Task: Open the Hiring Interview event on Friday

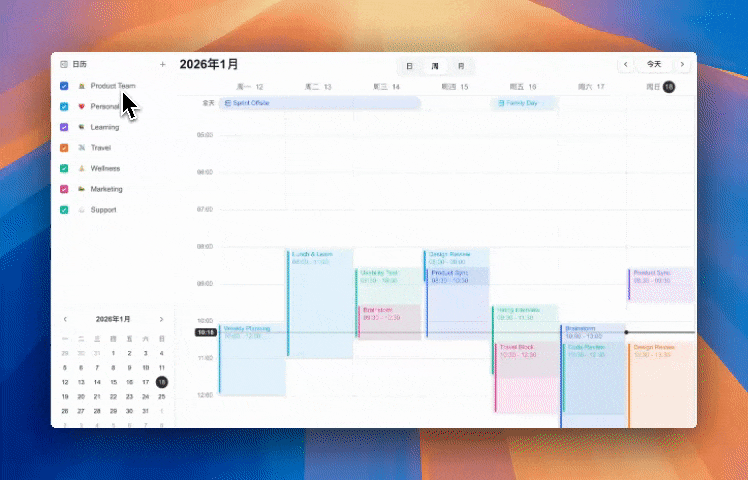Action: 525,323
